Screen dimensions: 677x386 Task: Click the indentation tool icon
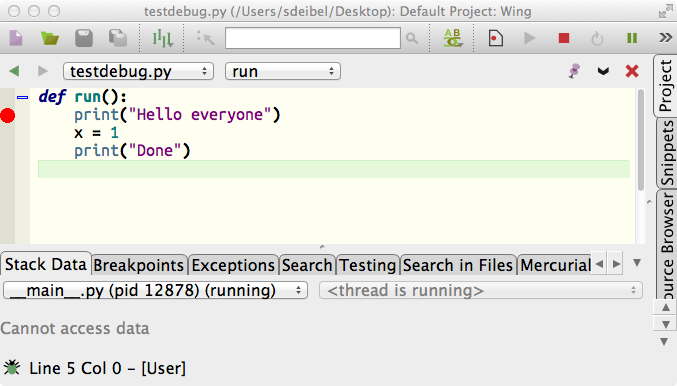coord(162,38)
